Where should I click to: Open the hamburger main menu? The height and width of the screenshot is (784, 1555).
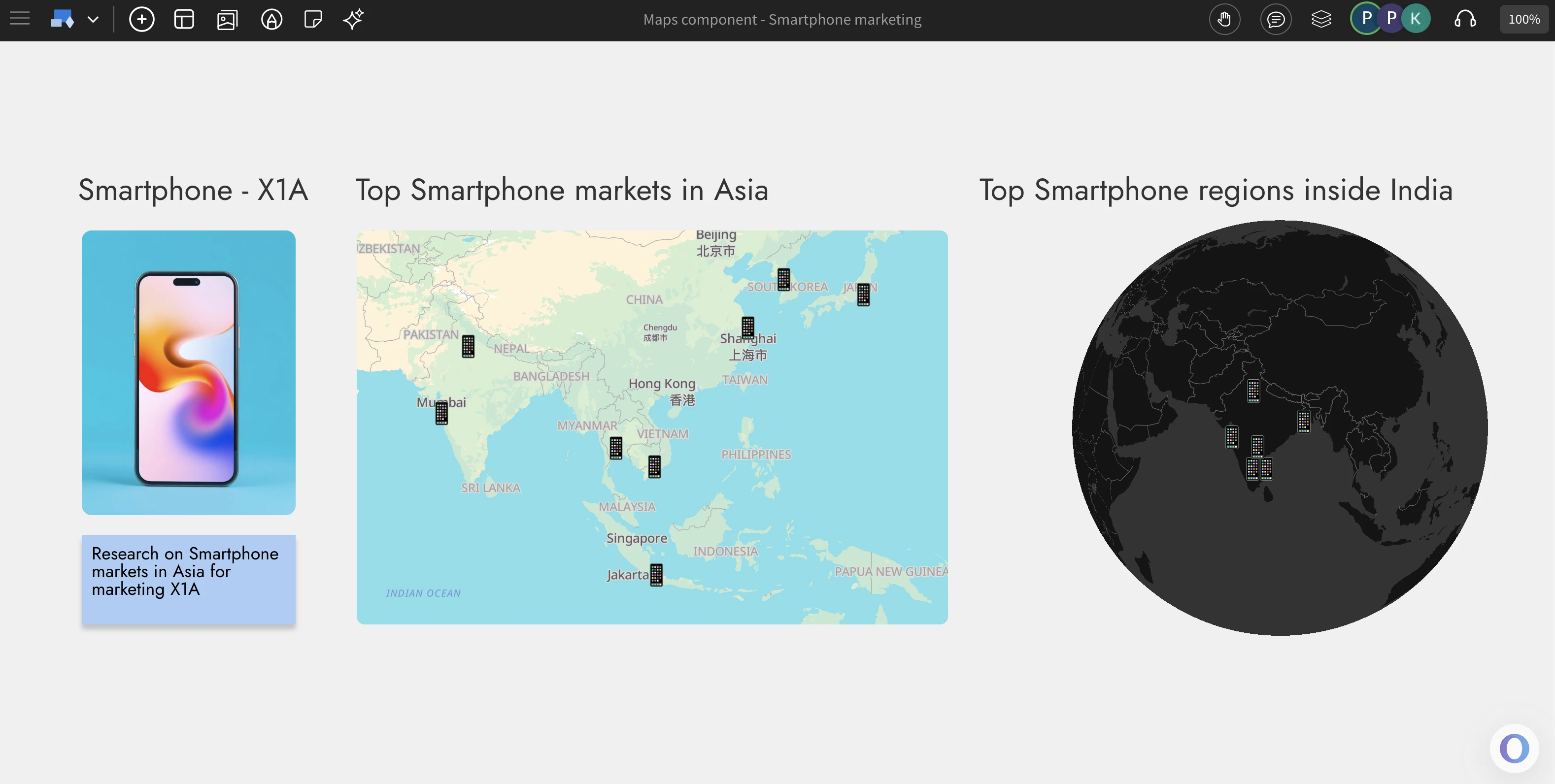click(x=19, y=19)
